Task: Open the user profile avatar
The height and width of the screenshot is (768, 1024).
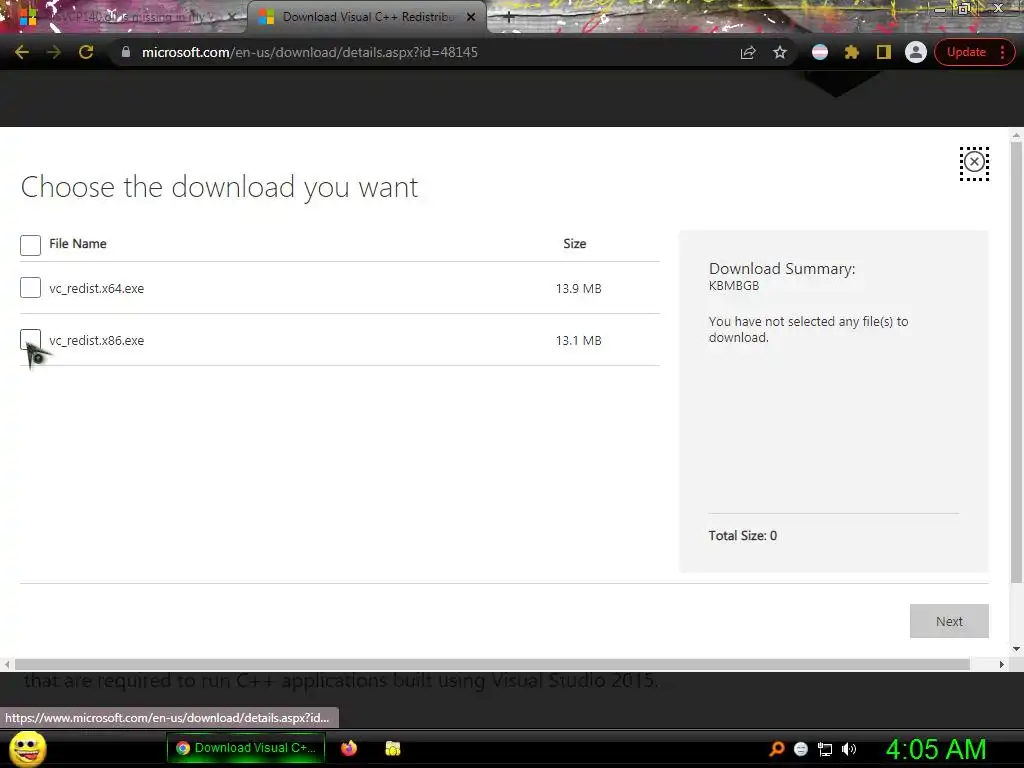Action: (x=916, y=52)
